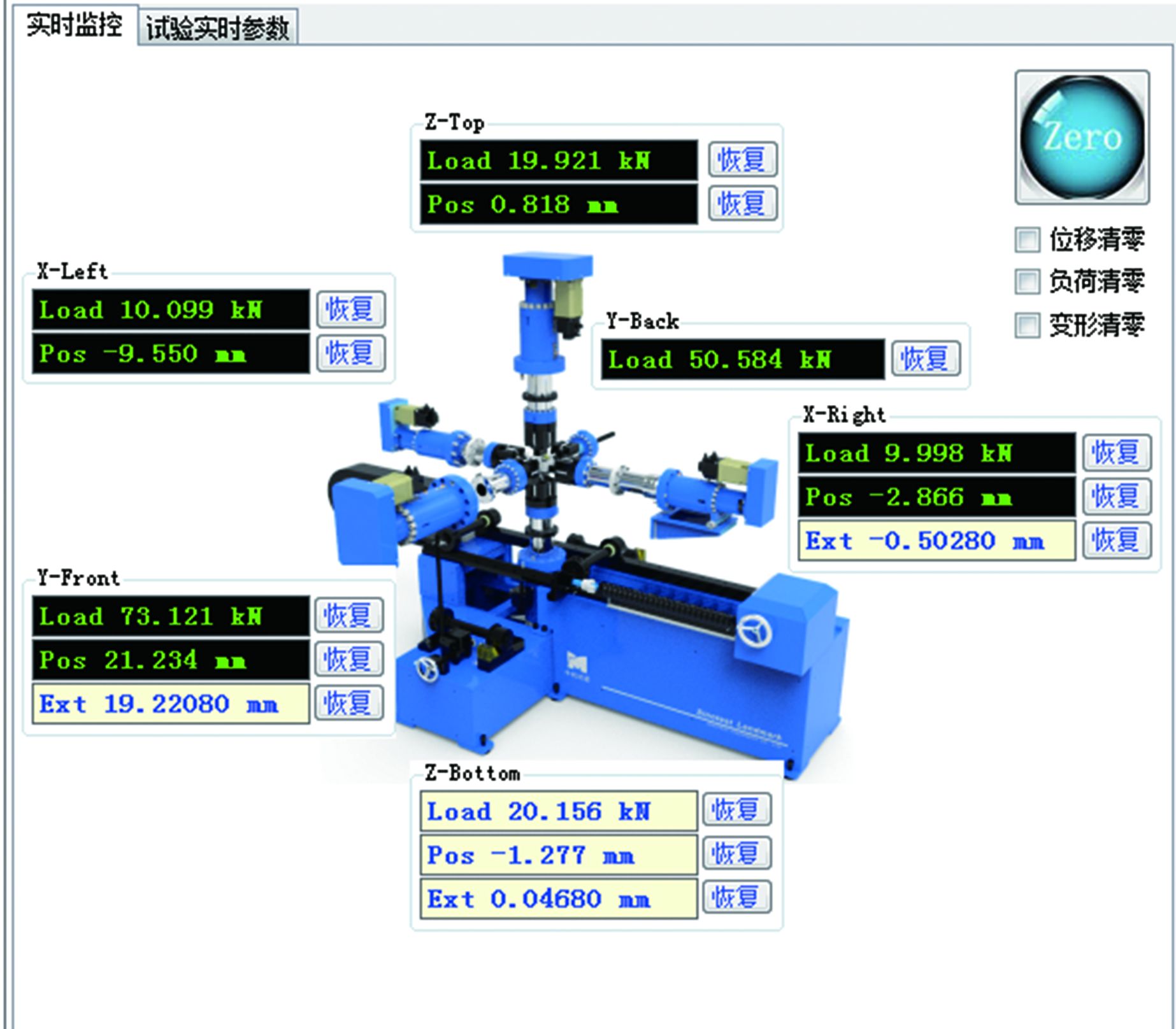
Task: Click 恢复 beside X-Right Ext -0.50280
Action: (1117, 541)
